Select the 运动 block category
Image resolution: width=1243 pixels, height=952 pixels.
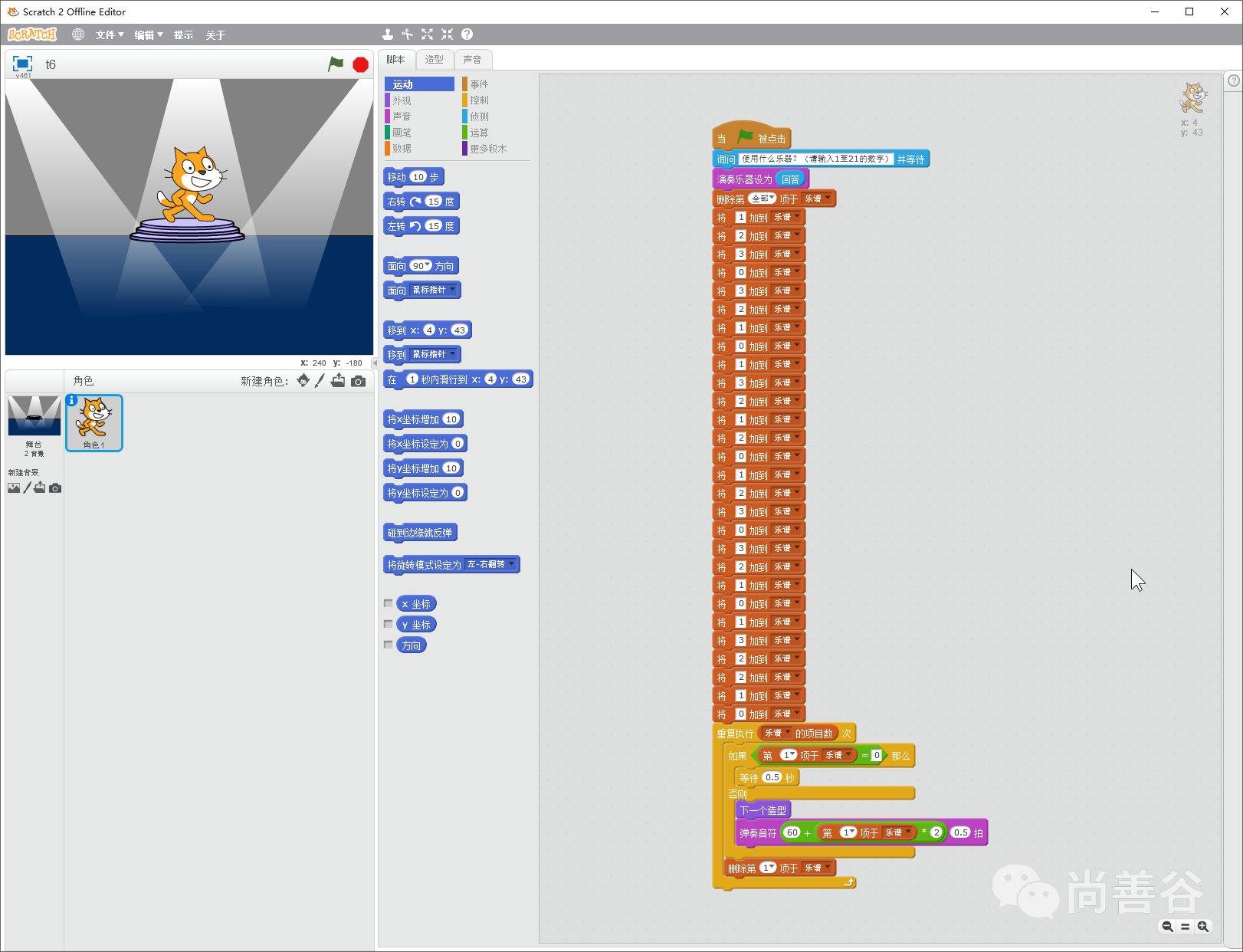(419, 84)
